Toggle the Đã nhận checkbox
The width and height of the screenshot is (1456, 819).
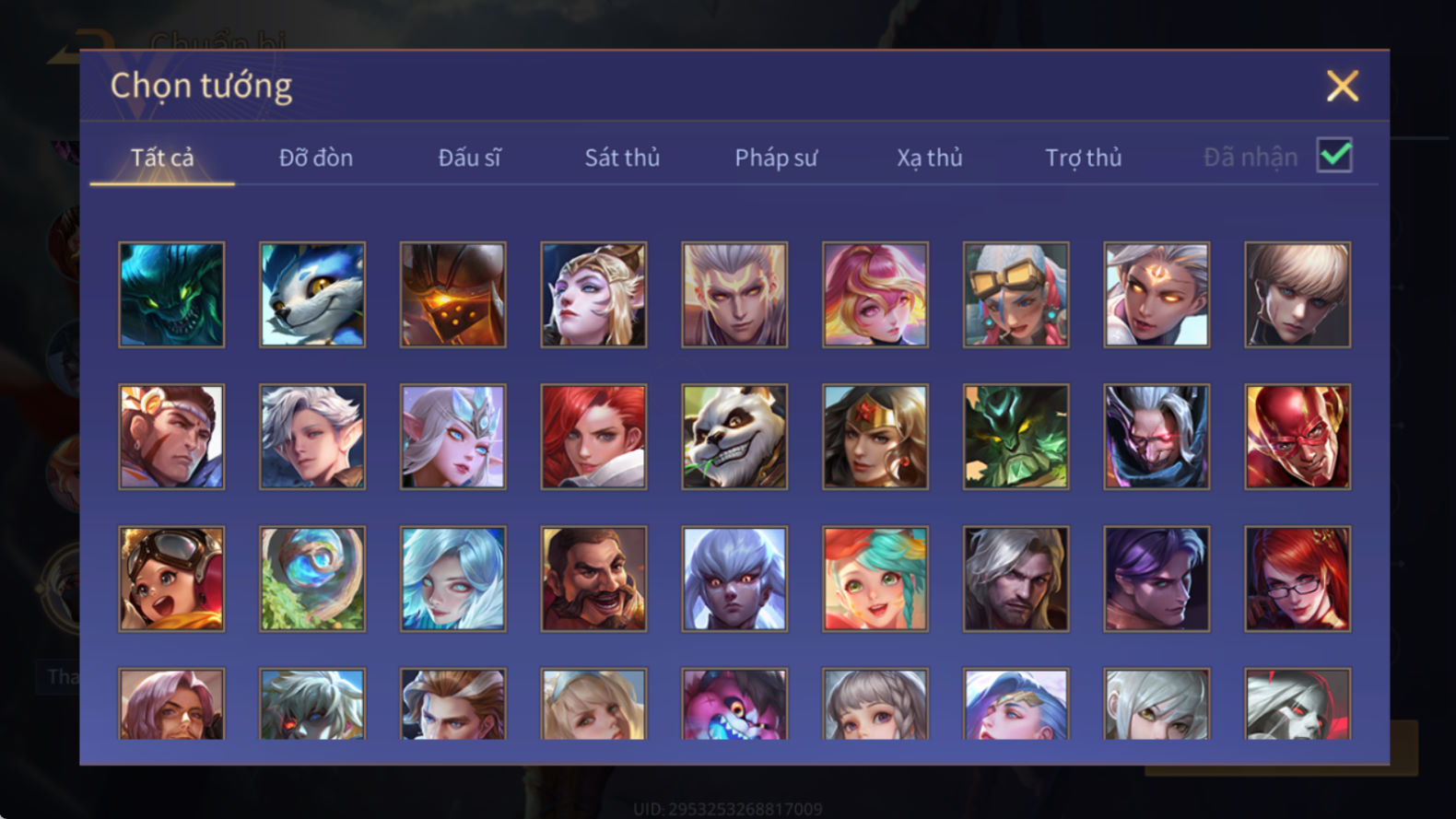click(1334, 156)
